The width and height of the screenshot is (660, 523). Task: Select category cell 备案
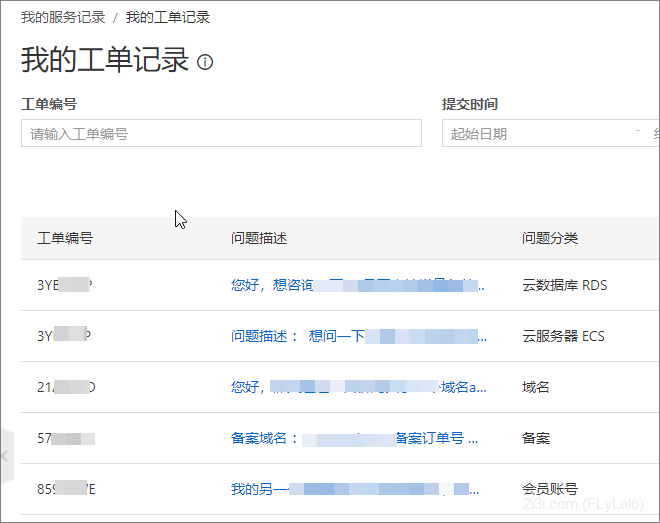pos(536,438)
